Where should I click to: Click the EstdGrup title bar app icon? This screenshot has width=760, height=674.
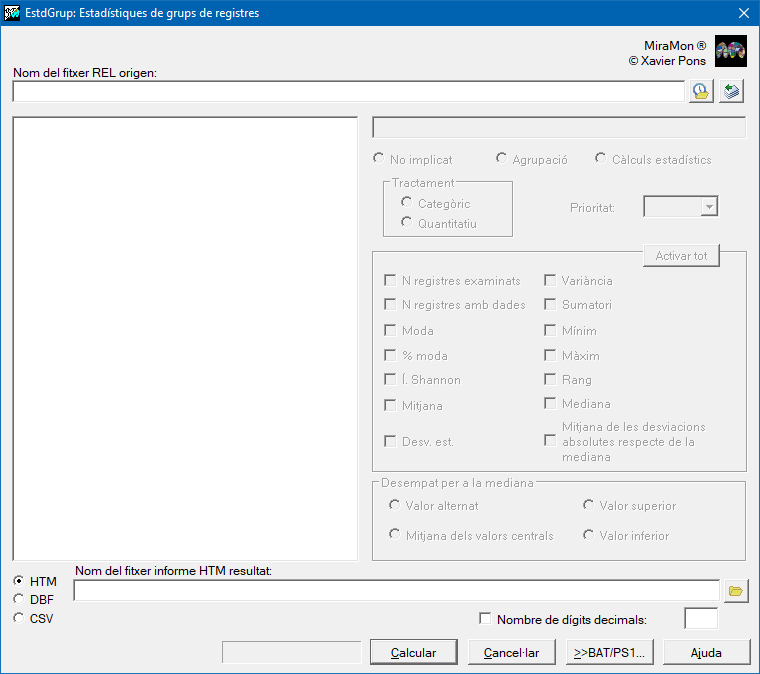[x=12, y=13]
